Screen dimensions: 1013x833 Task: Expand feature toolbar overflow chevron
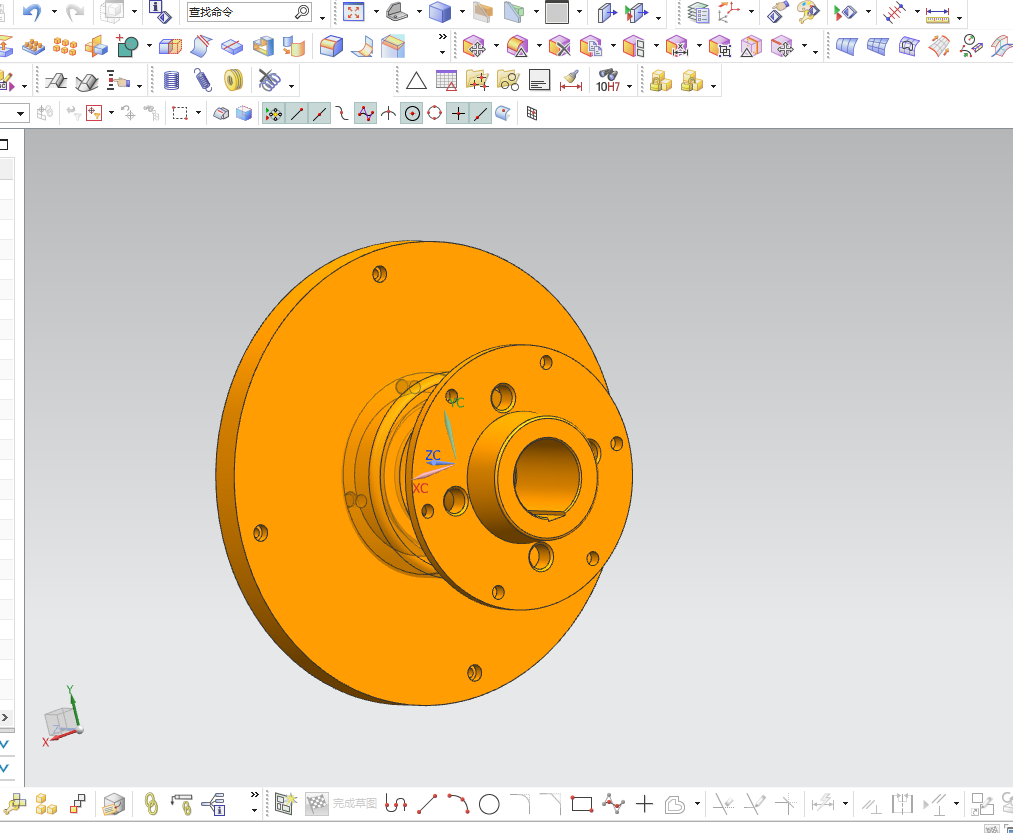pos(443,37)
